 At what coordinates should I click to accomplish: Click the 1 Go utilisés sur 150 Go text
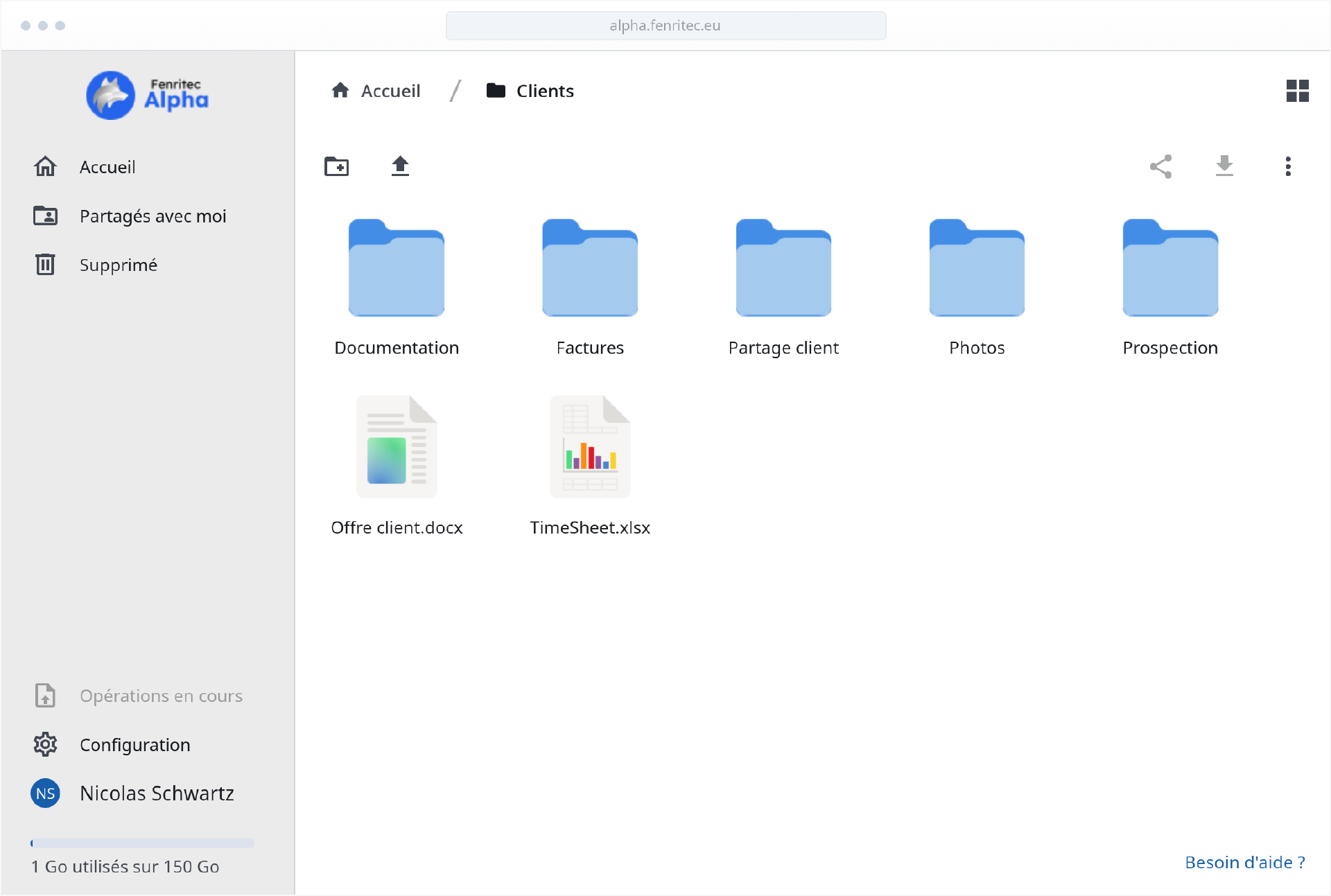pos(125,866)
